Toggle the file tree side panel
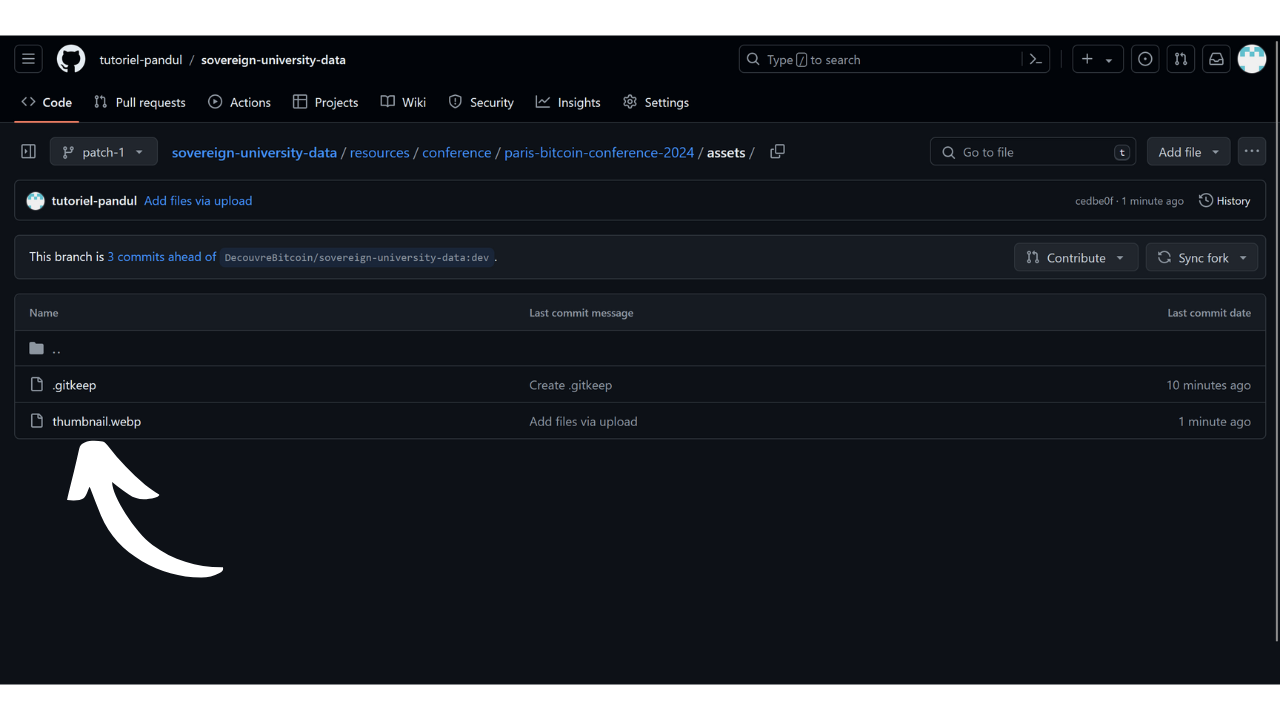1280x720 pixels. [x=28, y=152]
